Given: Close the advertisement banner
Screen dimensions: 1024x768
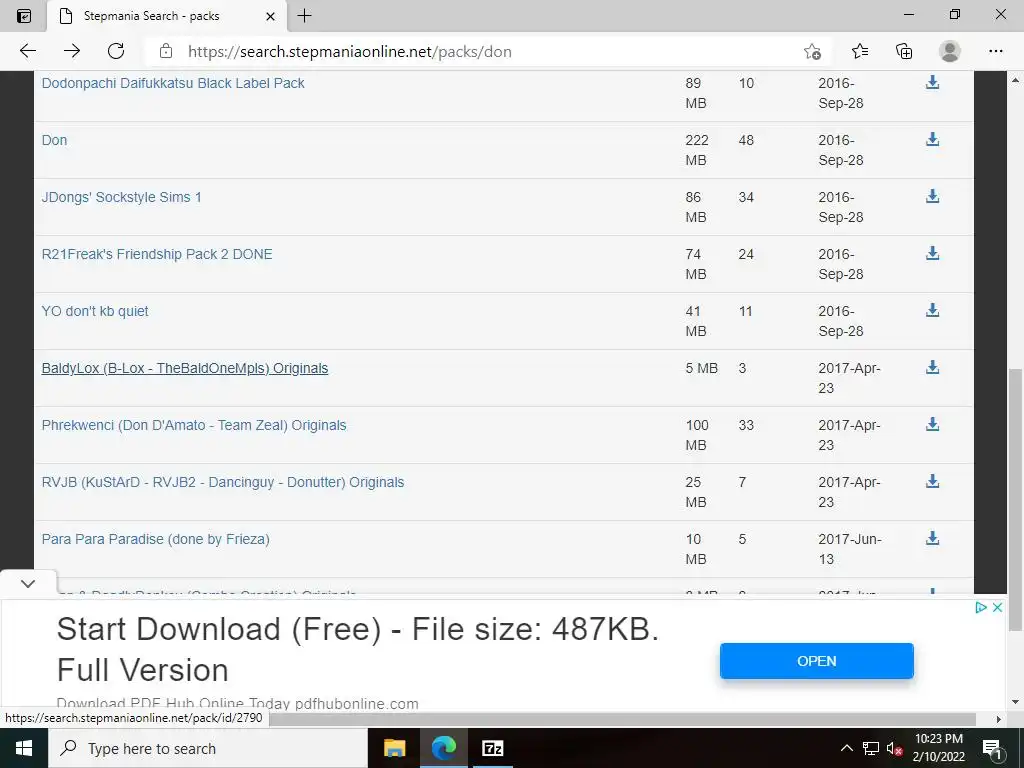Looking at the screenshot, I should point(997,607).
